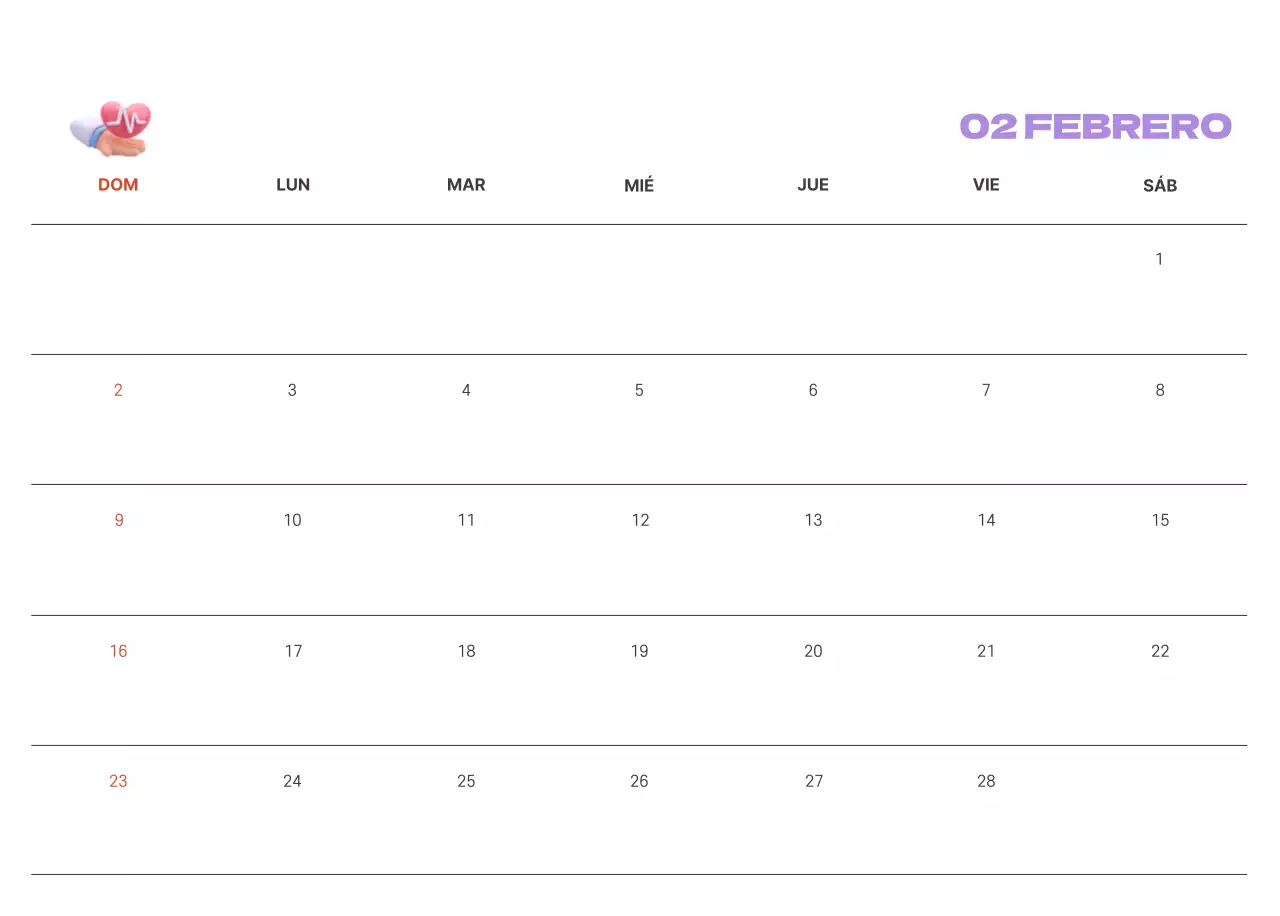Select Saturday, February 1

[x=1159, y=260]
